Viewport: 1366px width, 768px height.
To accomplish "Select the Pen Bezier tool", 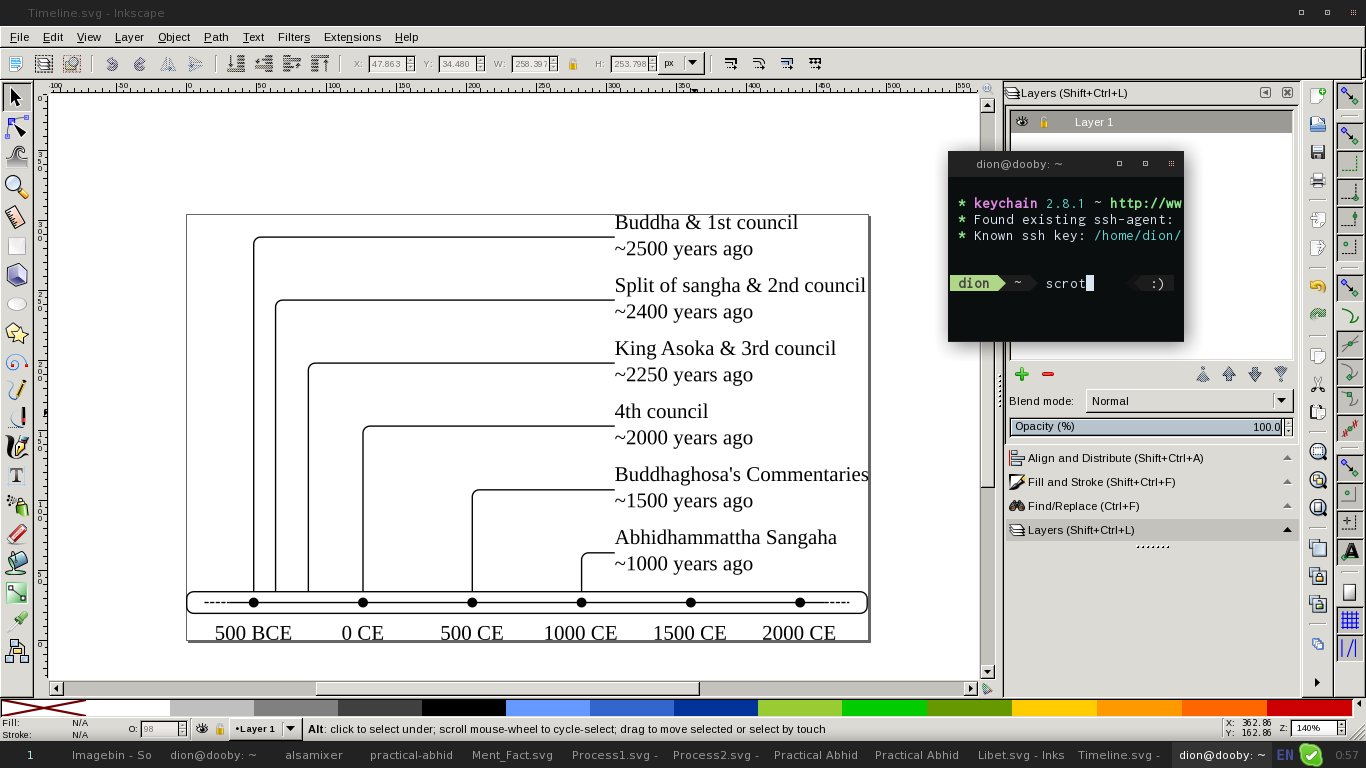I will point(16,418).
